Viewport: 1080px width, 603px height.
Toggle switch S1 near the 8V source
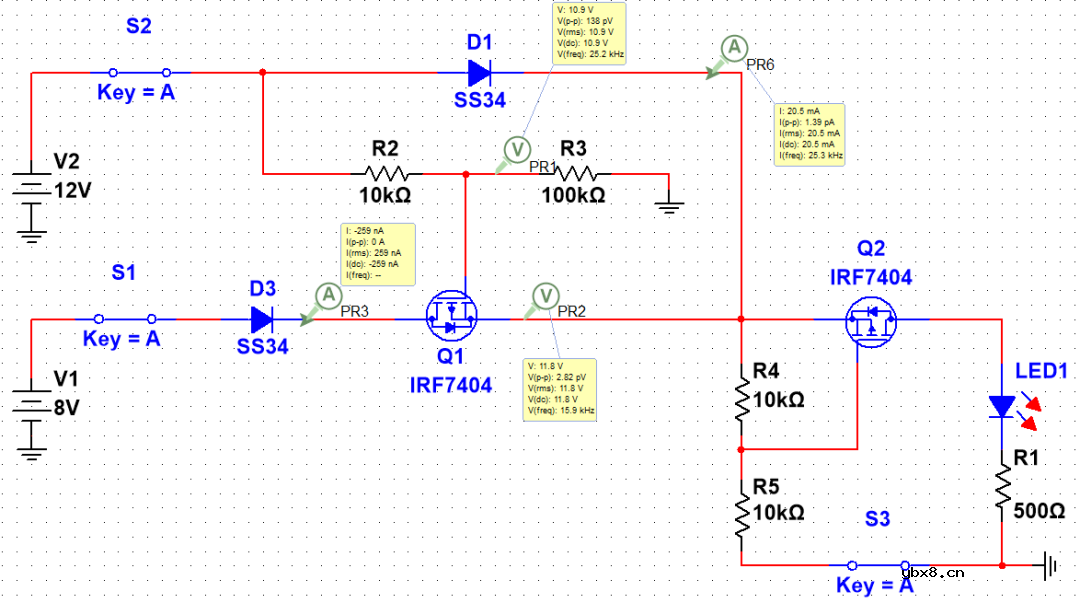[x=125, y=320]
